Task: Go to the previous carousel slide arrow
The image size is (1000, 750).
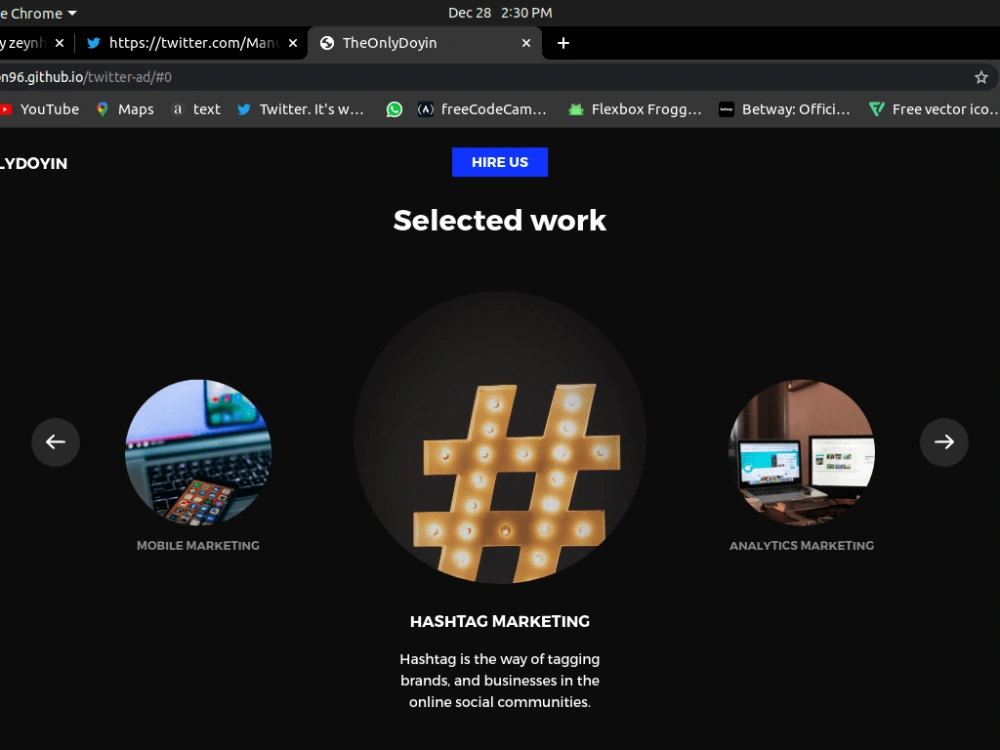Action: (x=55, y=442)
